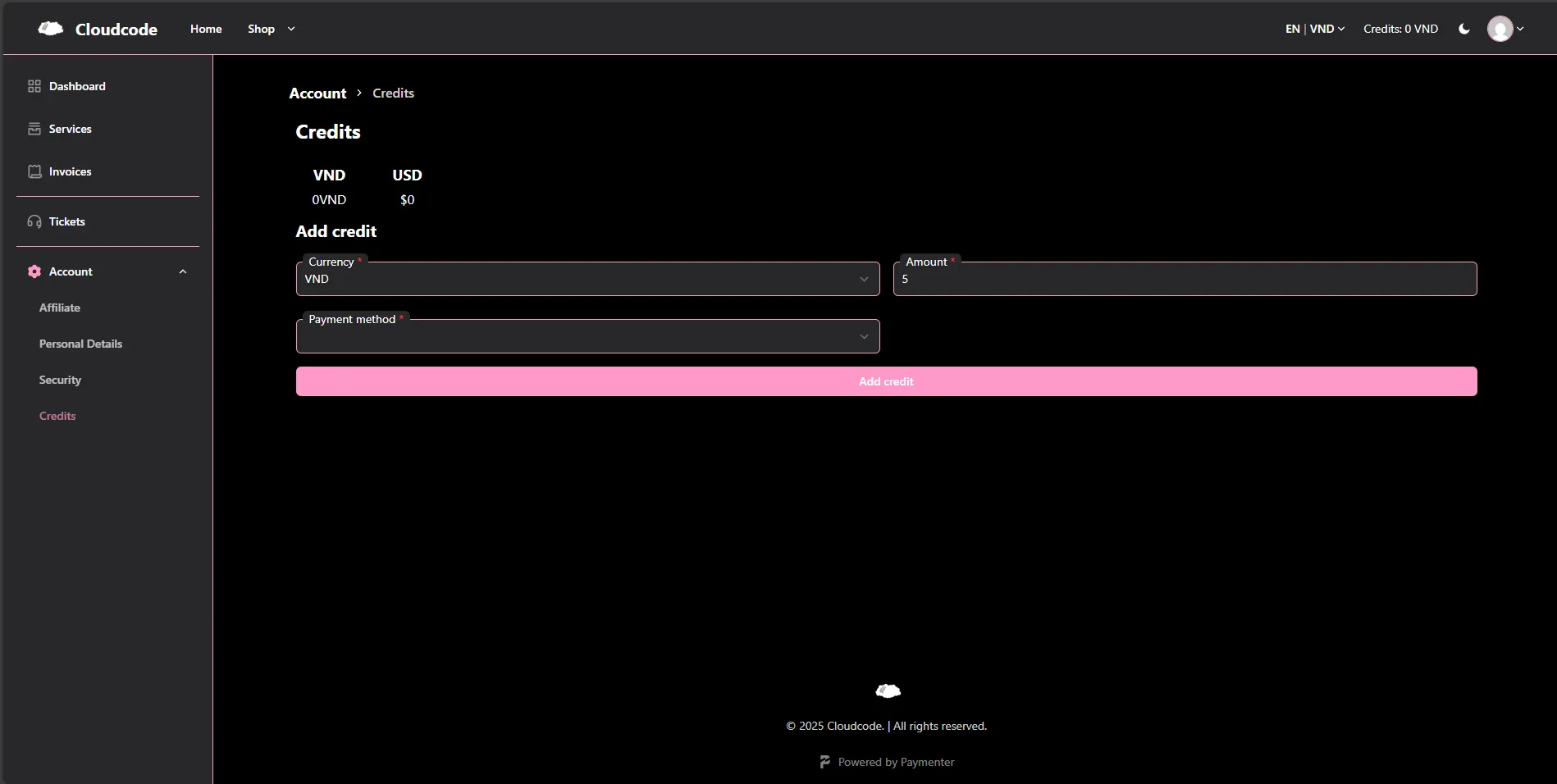Open the Shop menu in navbar
This screenshot has height=784, width=1557.
[271, 29]
